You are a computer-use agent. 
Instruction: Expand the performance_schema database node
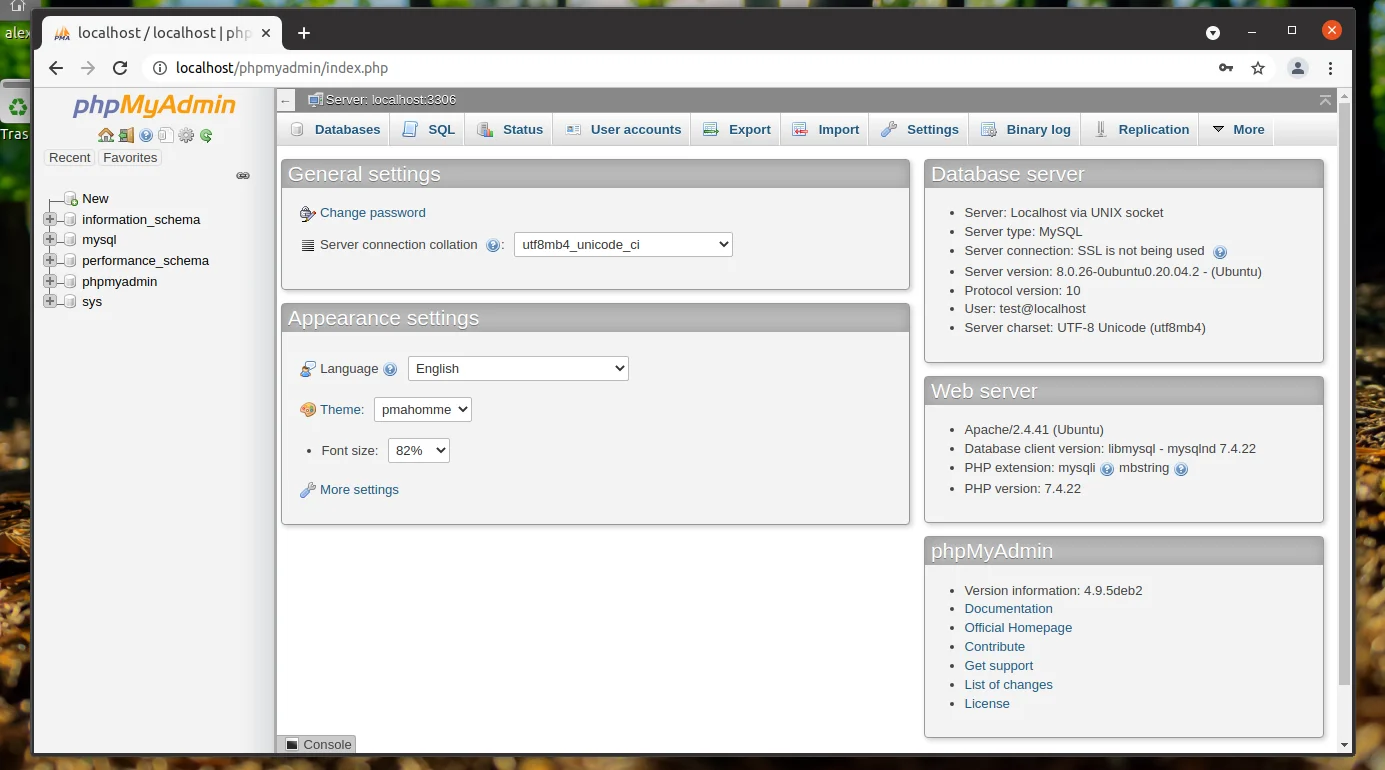coord(49,260)
